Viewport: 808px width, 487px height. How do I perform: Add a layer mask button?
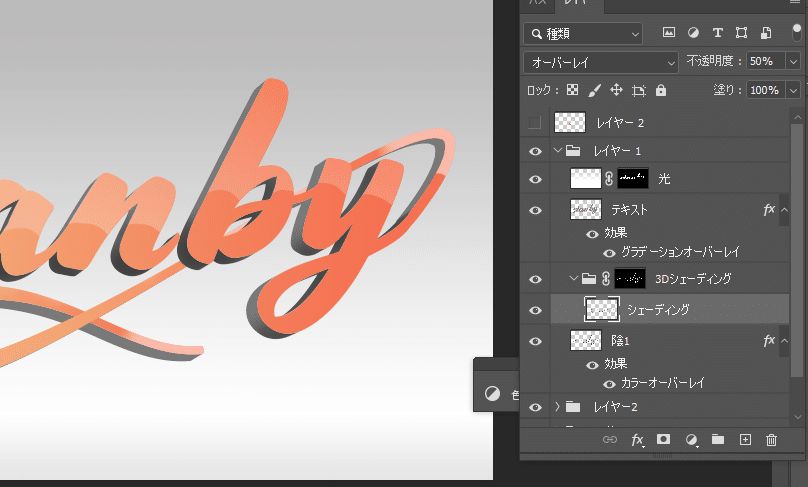coord(663,439)
